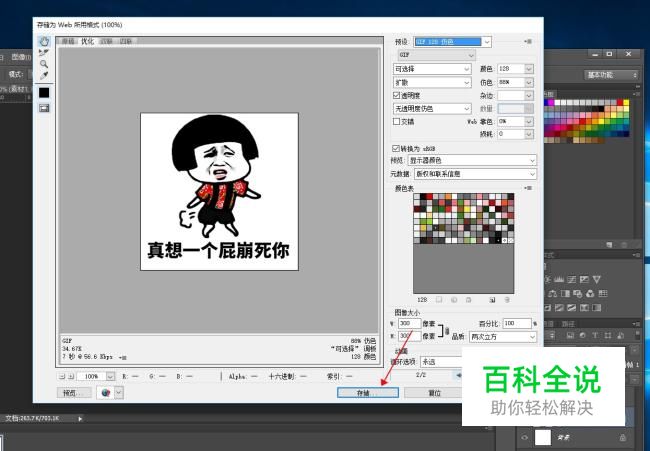The height and width of the screenshot is (451, 650).
Task: Click the 百分比 percent input field
Action: (517, 323)
